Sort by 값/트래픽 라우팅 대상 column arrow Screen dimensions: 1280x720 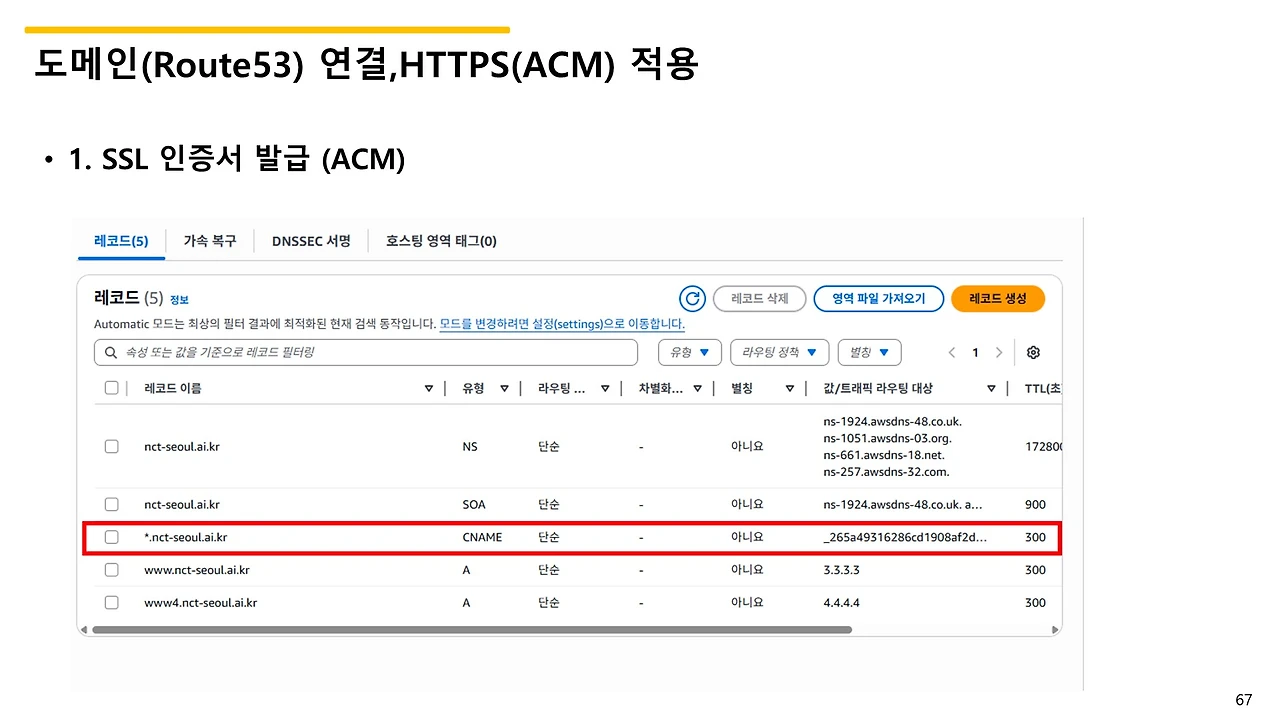pos(991,388)
